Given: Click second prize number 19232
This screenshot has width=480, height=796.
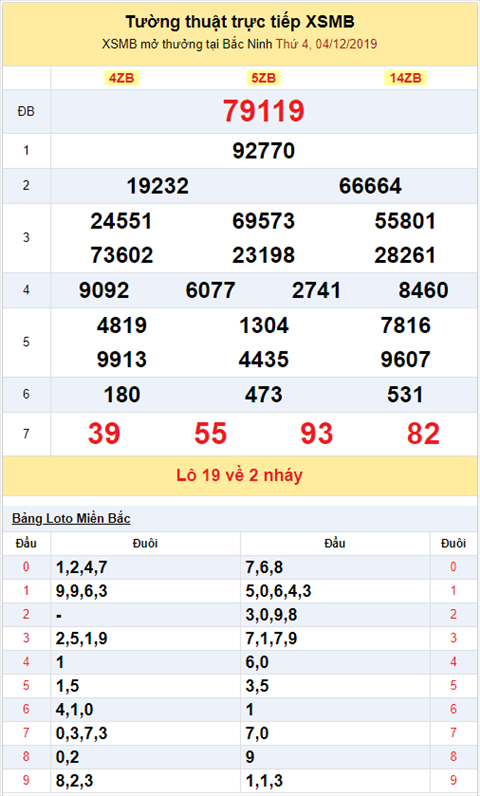Looking at the screenshot, I should (157, 186).
